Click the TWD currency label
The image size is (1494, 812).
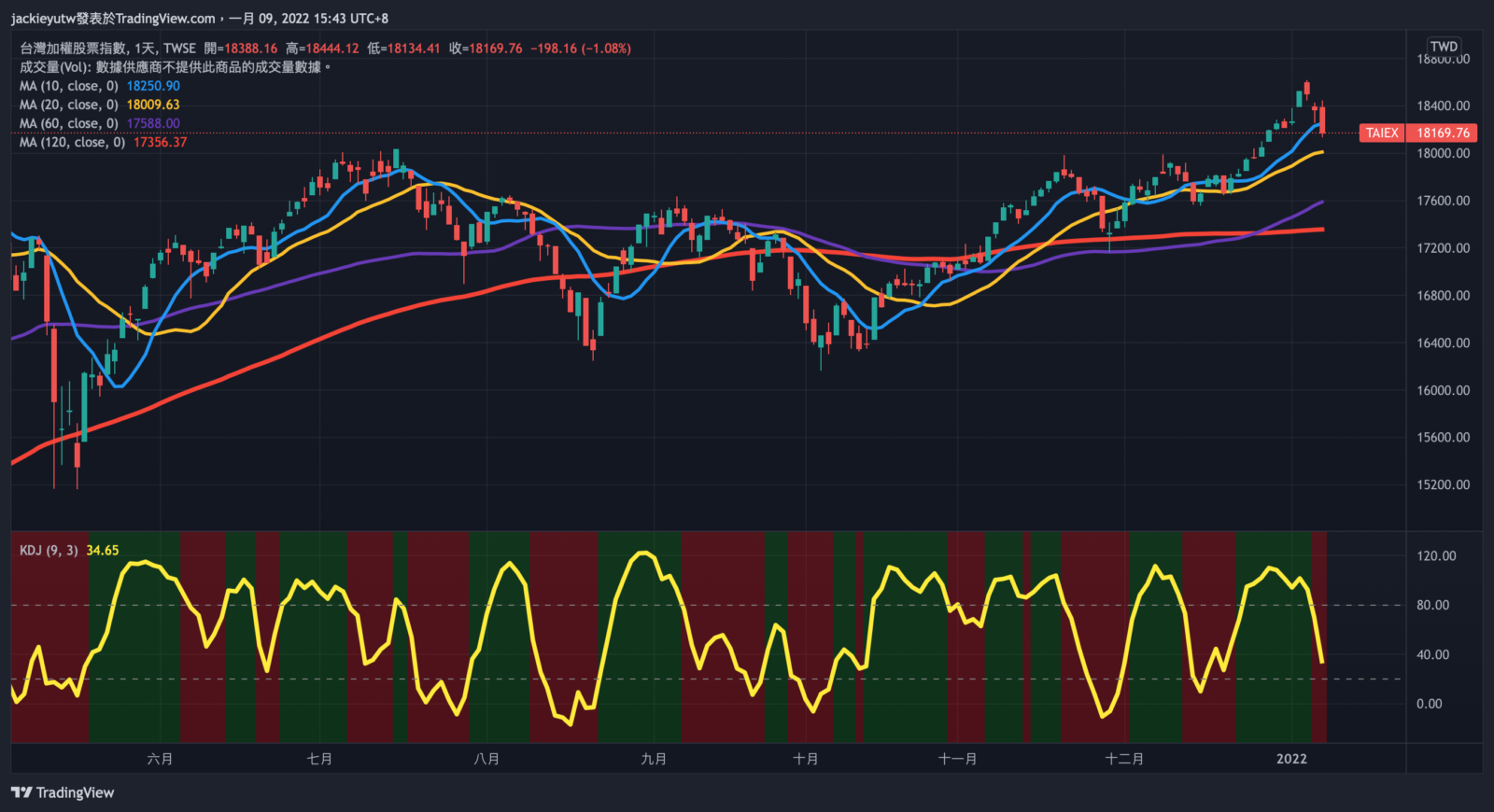1444,47
